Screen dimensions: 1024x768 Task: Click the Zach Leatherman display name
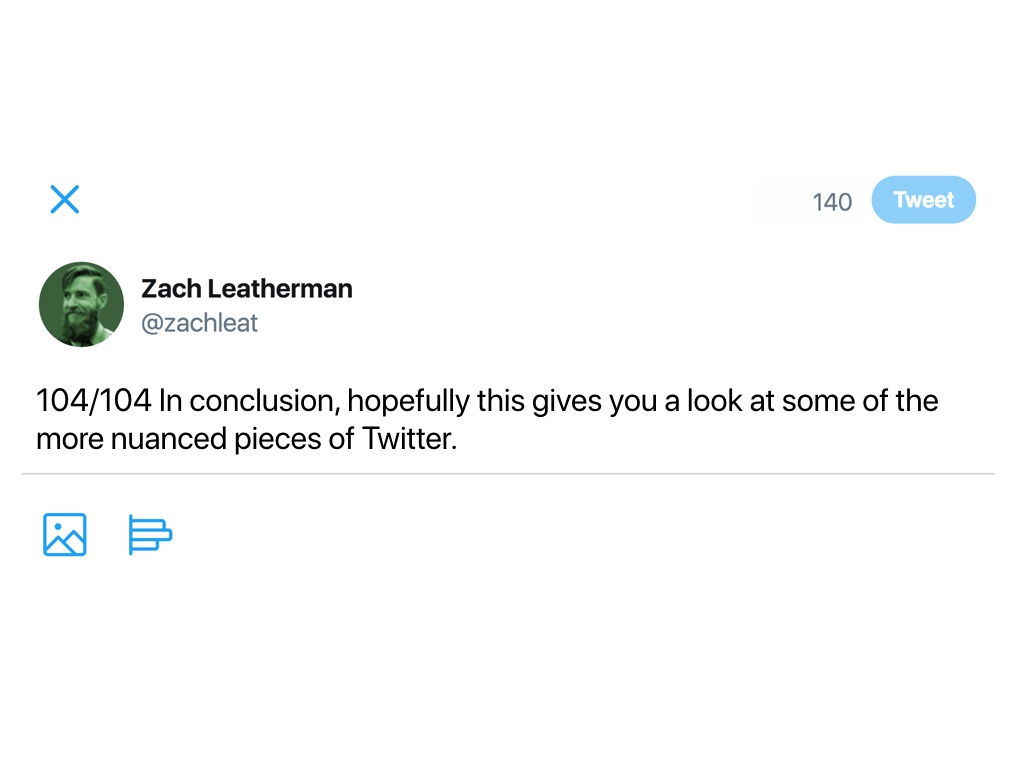246,289
